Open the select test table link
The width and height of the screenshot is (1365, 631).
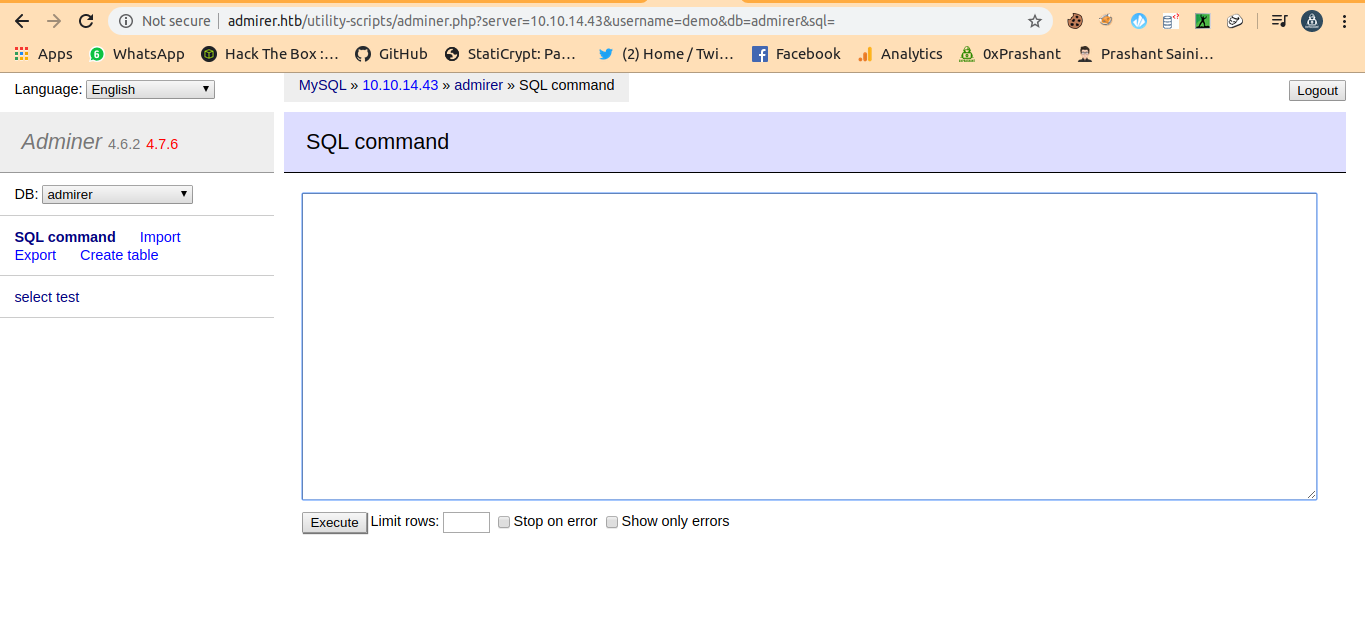[47, 297]
